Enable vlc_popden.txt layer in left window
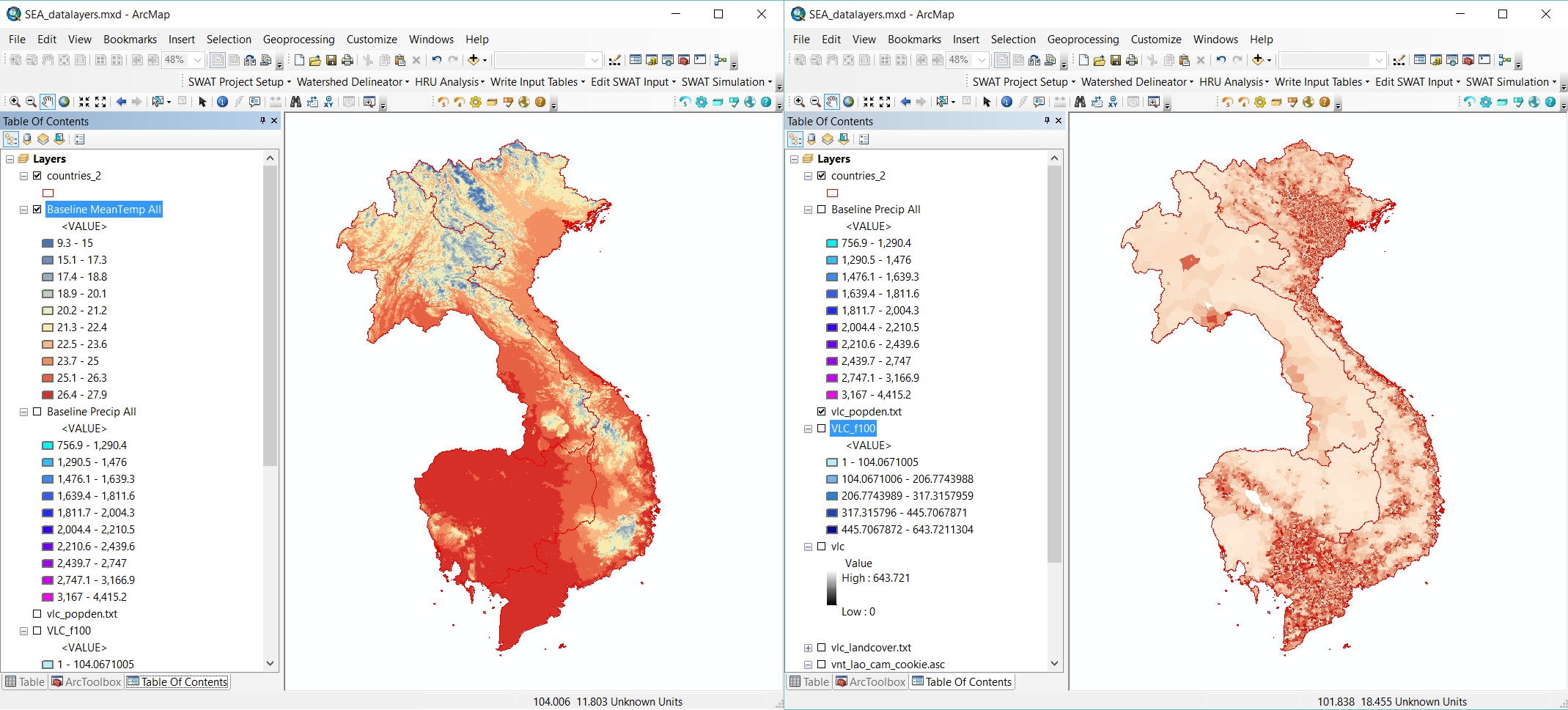The width and height of the screenshot is (1568, 710). point(37,614)
